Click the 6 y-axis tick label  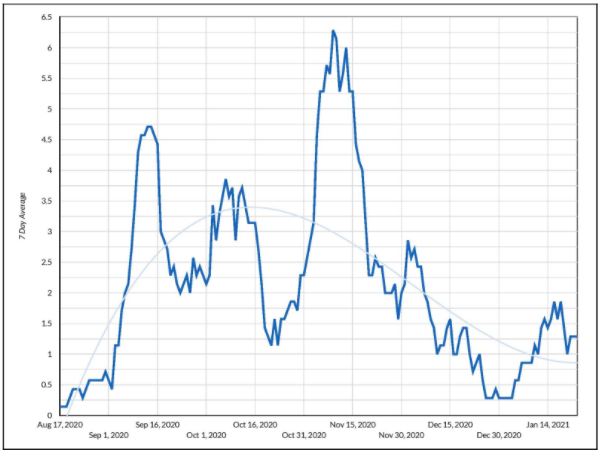(49, 48)
